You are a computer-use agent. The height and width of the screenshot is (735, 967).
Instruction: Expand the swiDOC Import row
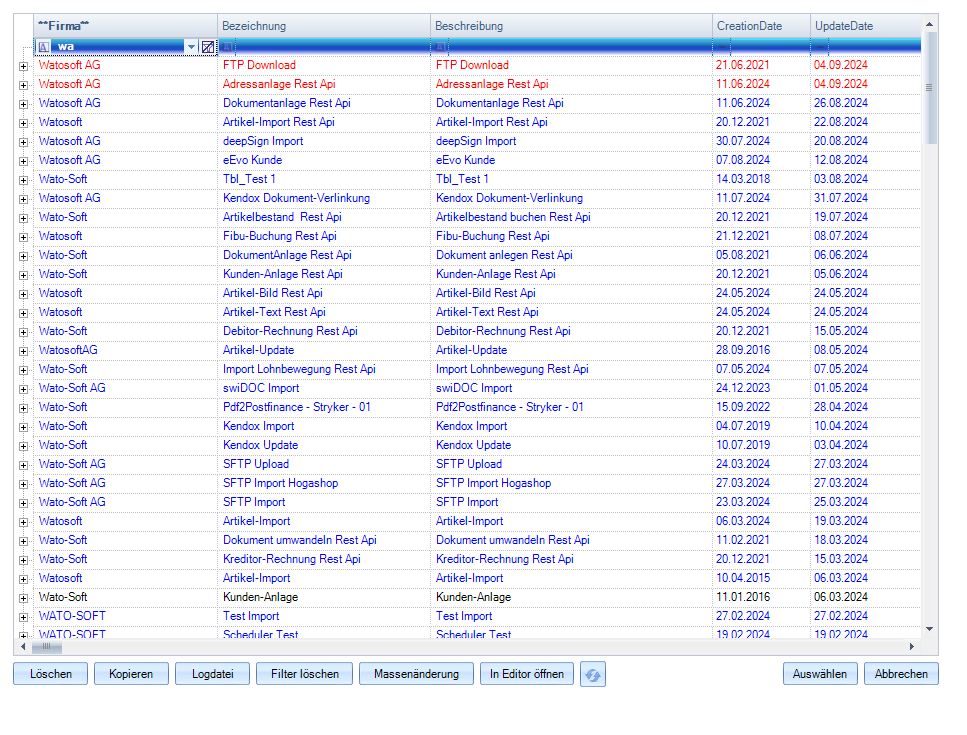click(23, 388)
